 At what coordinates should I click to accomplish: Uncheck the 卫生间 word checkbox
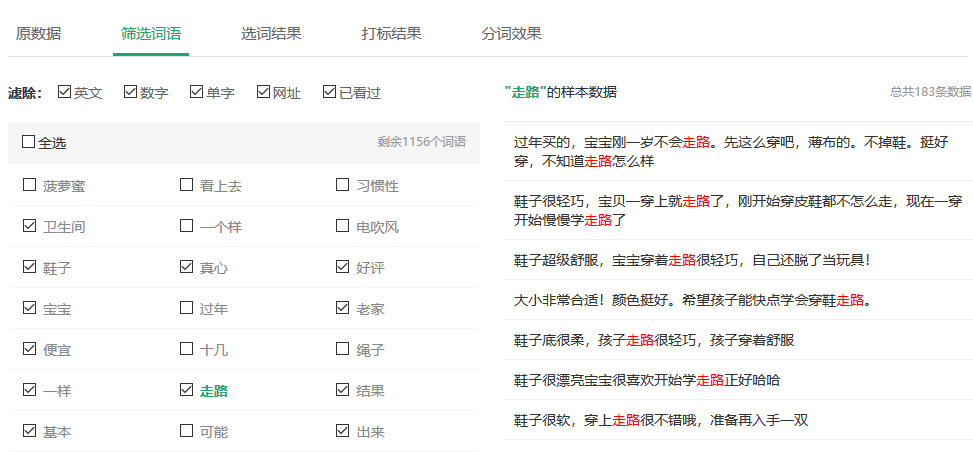point(29,225)
